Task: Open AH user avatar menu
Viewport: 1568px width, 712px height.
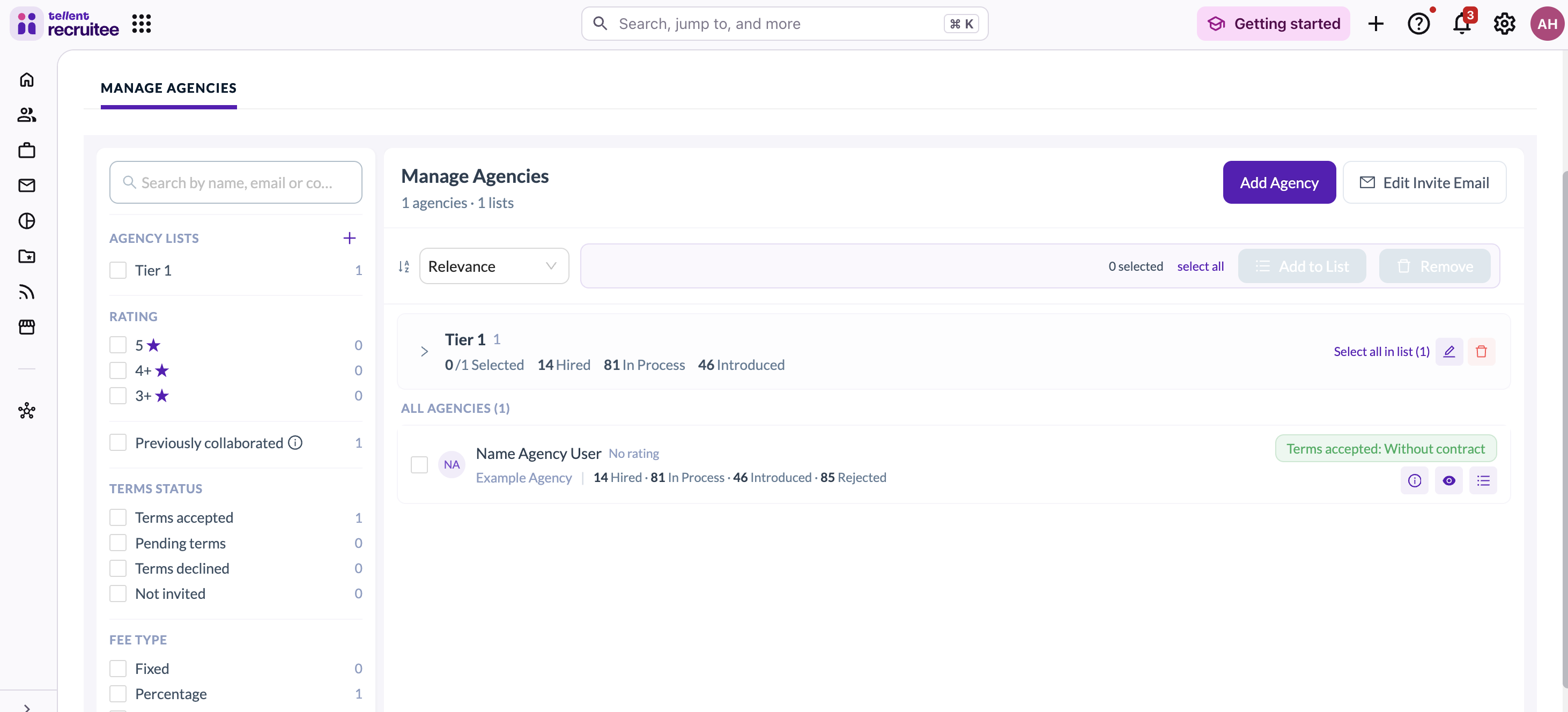Action: point(1547,24)
